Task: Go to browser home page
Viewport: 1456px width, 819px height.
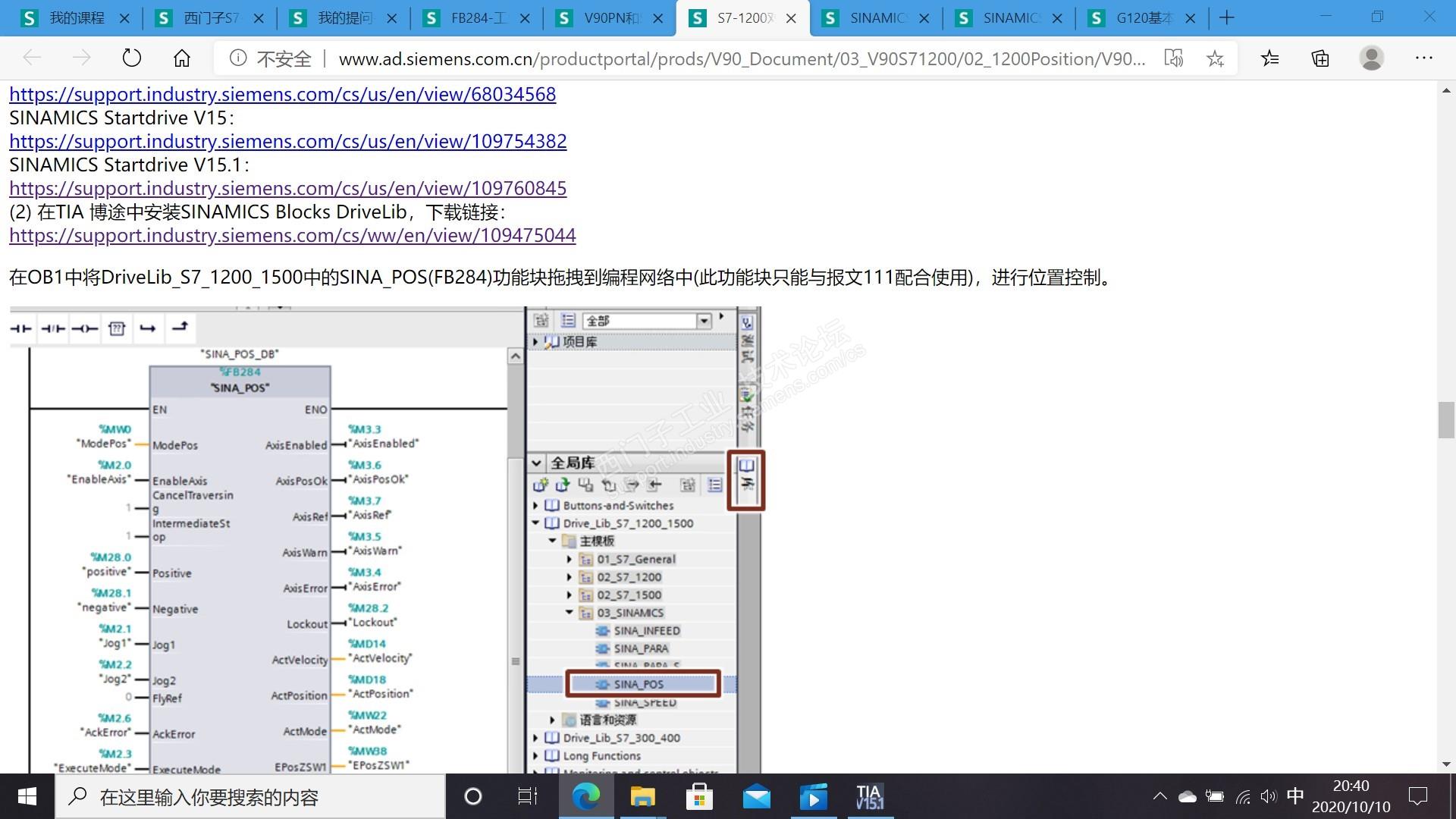Action: pos(182,58)
